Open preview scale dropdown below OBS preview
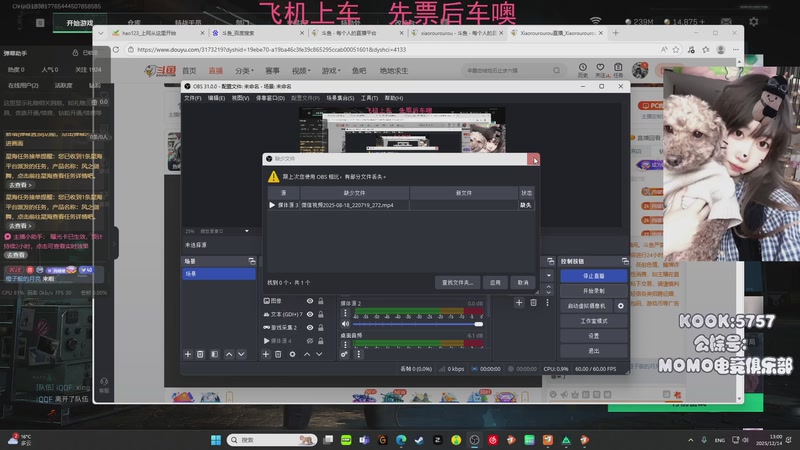This screenshot has width=800, height=450. pyautogui.click(x=247, y=231)
